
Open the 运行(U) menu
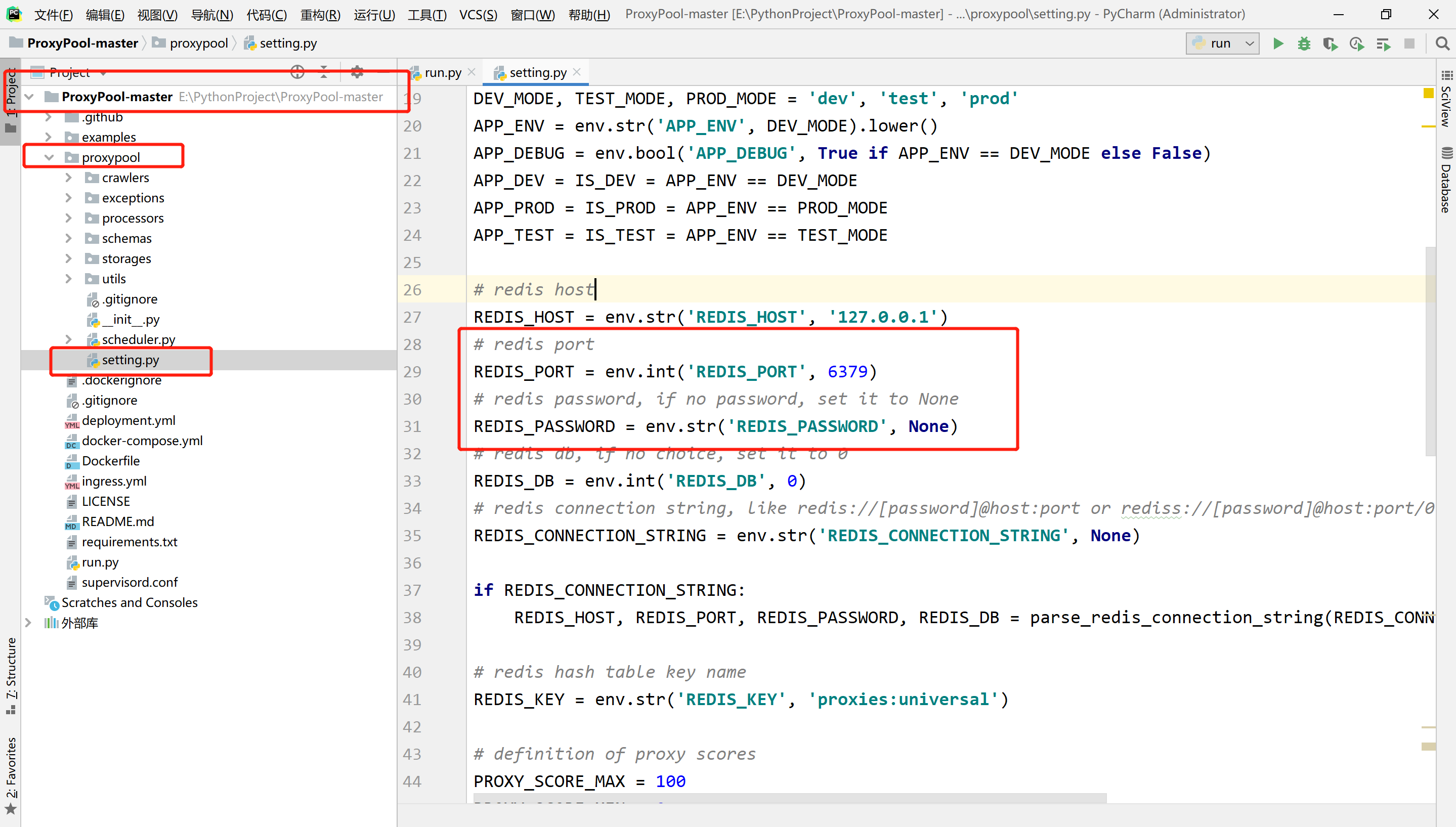pos(374,14)
